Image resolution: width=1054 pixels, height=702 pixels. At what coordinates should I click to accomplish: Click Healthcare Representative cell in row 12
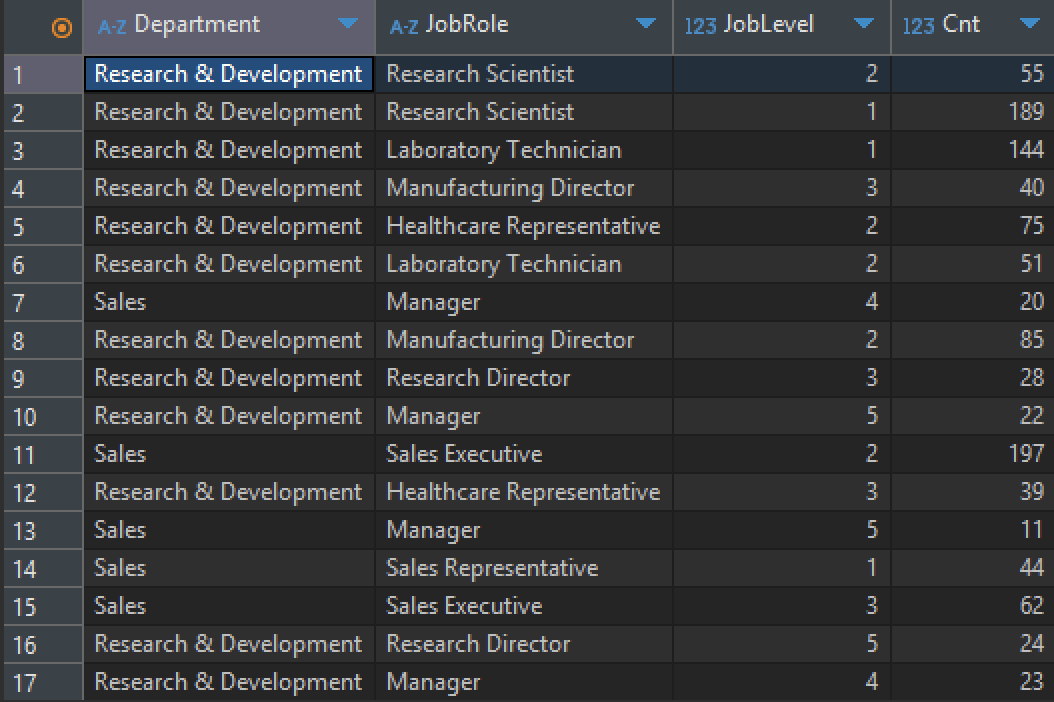[x=524, y=492]
